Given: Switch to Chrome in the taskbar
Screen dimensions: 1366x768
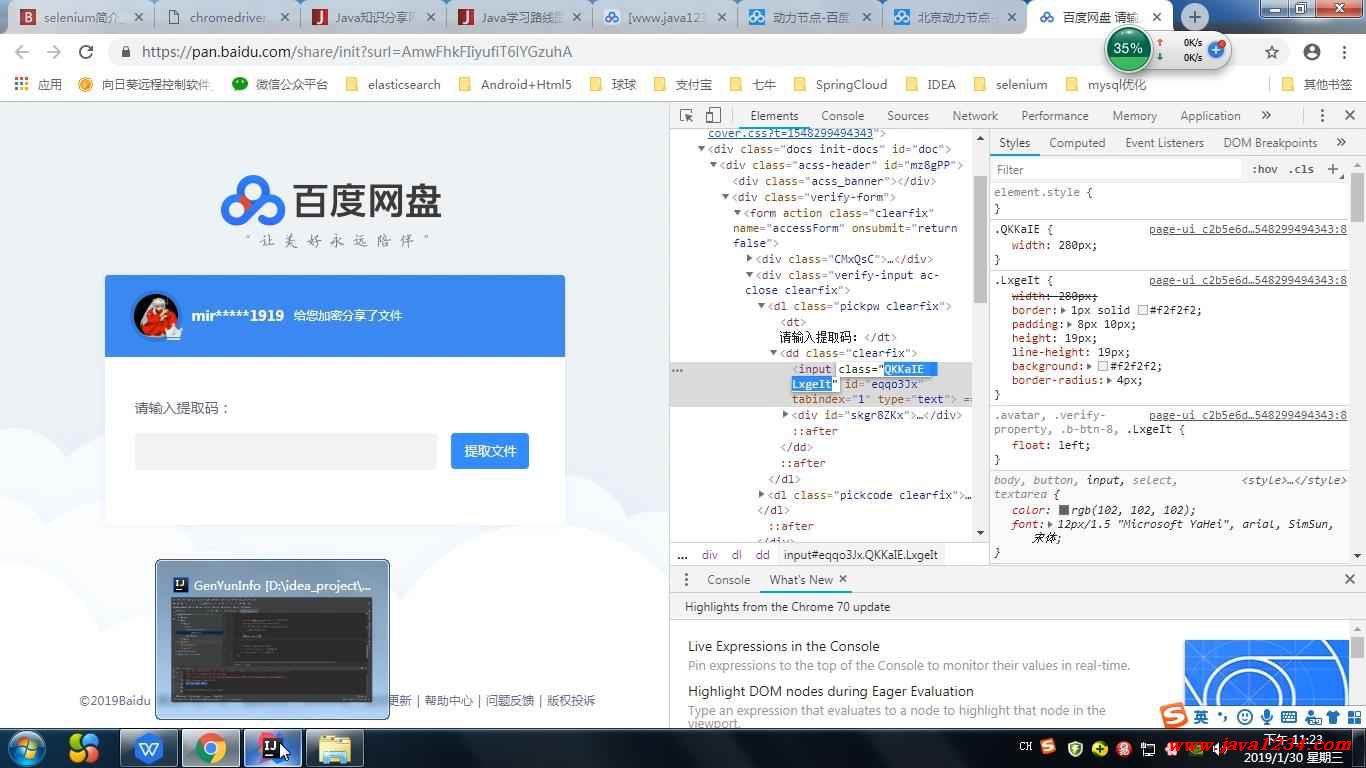Looking at the screenshot, I should (x=210, y=748).
